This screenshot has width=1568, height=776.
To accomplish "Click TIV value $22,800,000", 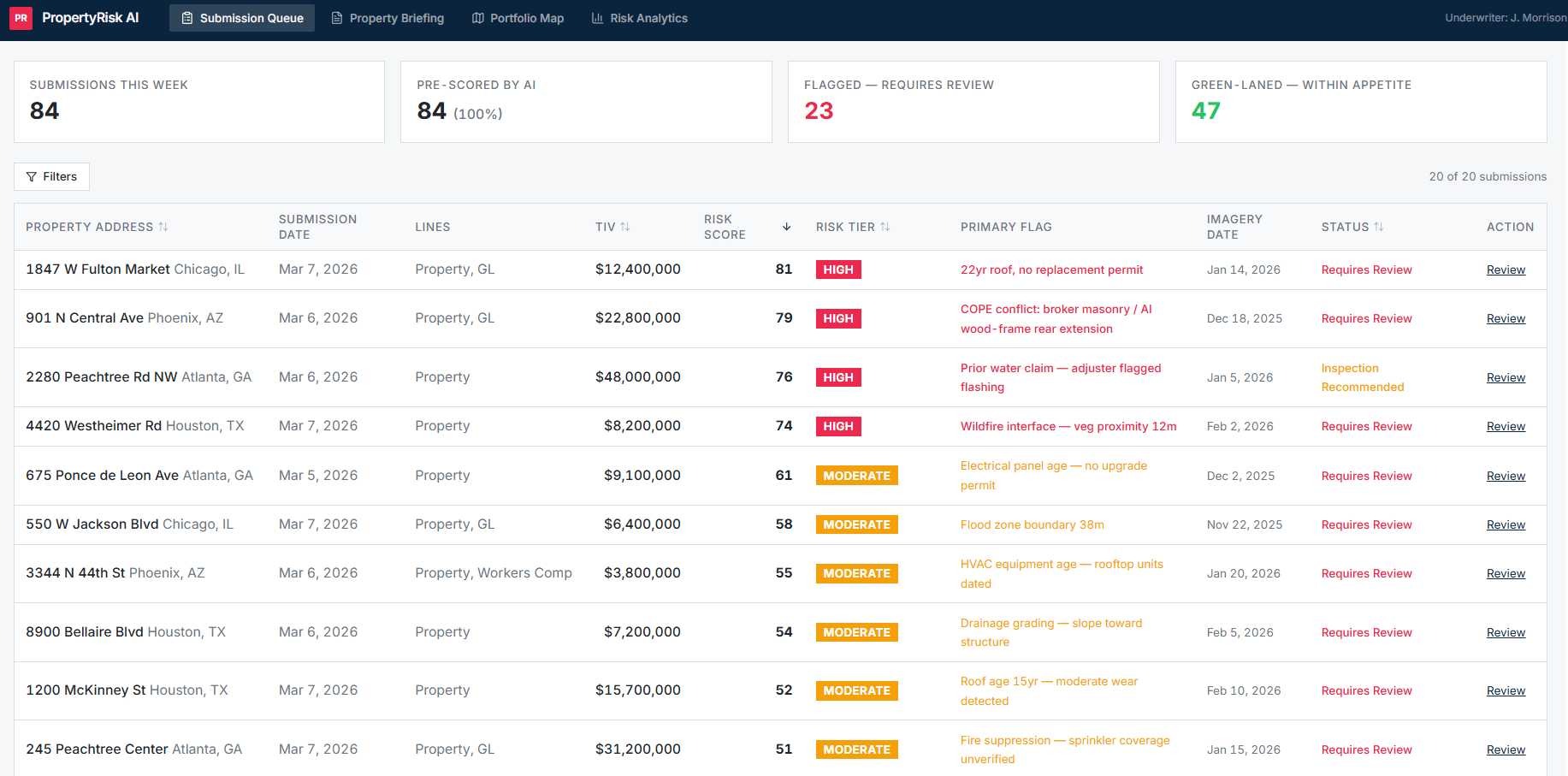I will 638,318.
